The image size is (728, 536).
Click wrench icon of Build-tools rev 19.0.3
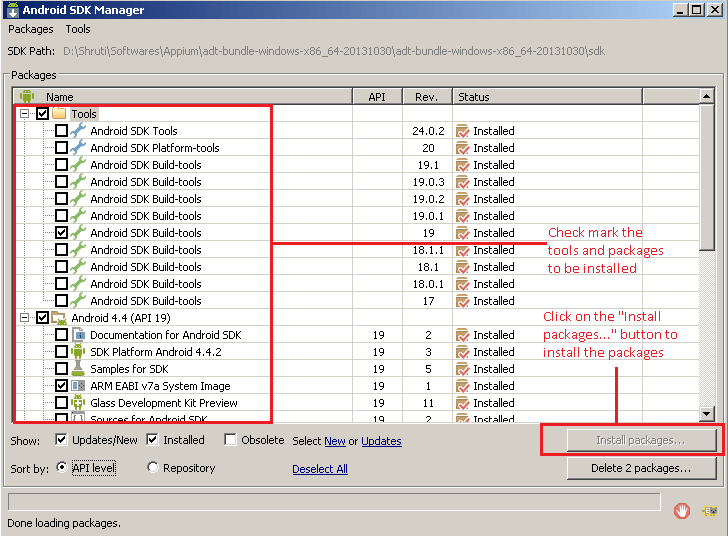[78, 182]
